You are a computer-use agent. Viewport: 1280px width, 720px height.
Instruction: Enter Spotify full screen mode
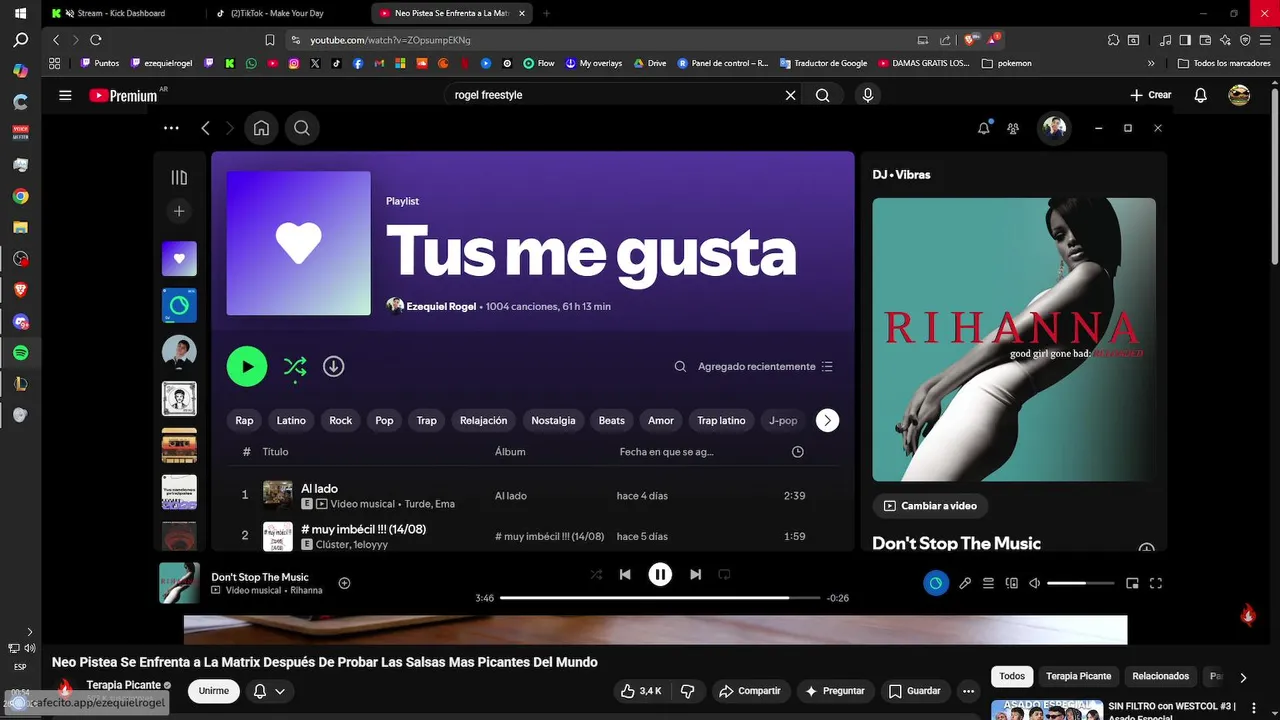1156,583
